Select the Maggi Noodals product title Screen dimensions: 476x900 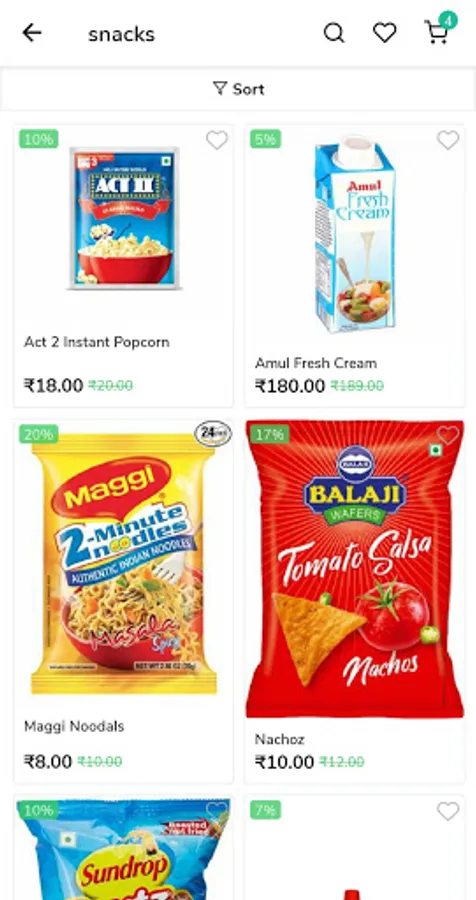[74, 726]
